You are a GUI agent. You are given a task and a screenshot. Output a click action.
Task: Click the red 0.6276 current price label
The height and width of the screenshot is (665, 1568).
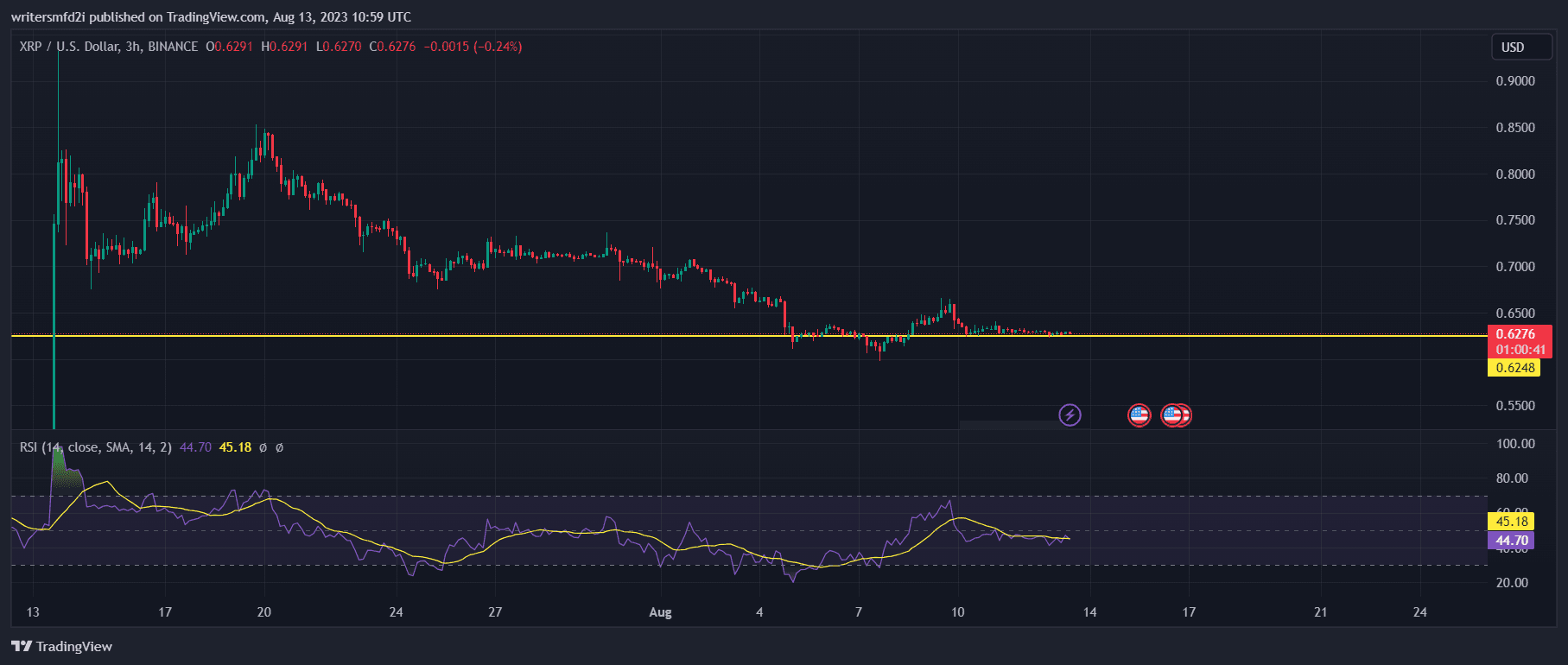pos(1519,334)
